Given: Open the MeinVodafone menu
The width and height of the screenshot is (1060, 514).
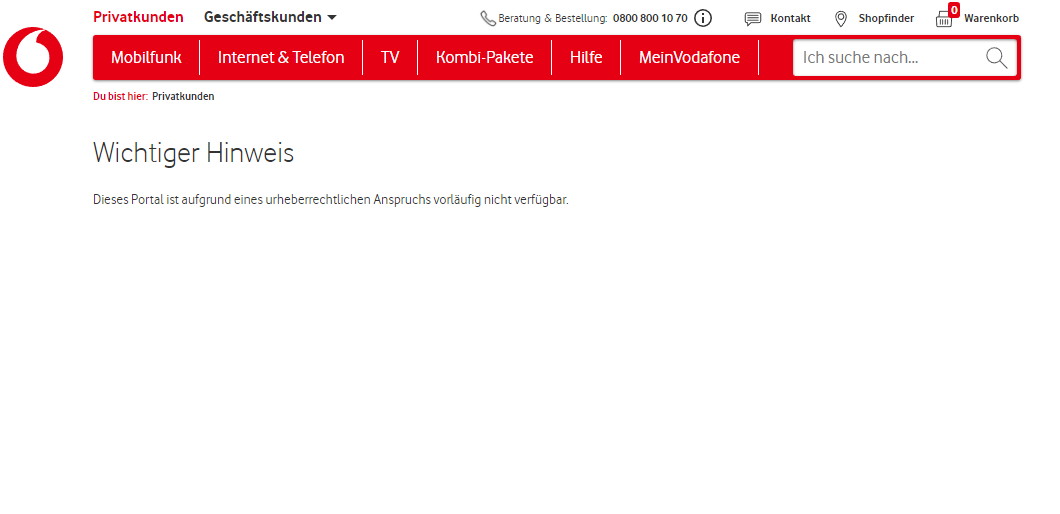Looking at the screenshot, I should coord(690,57).
